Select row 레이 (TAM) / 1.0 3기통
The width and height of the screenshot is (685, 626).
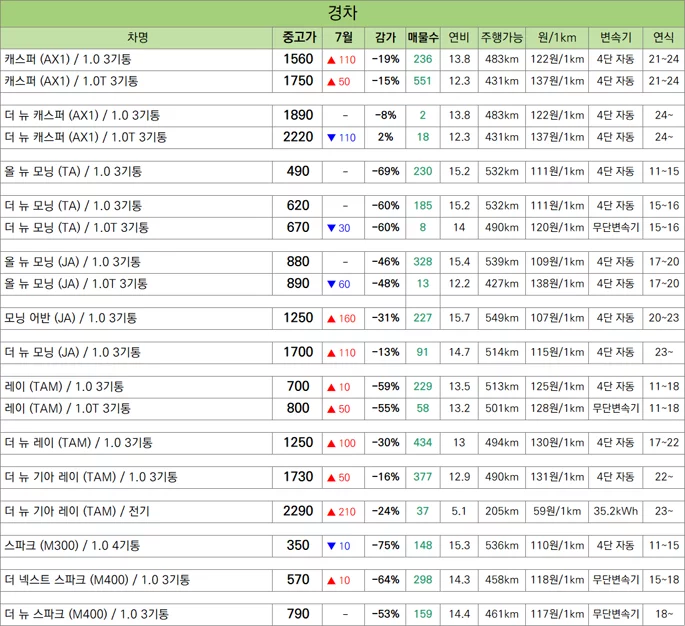342,387
